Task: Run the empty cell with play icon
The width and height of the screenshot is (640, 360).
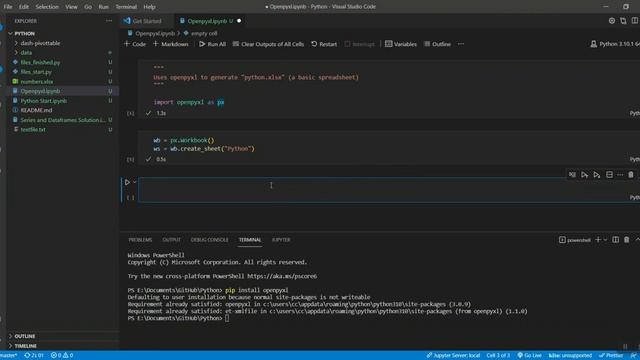Action: 127,182
